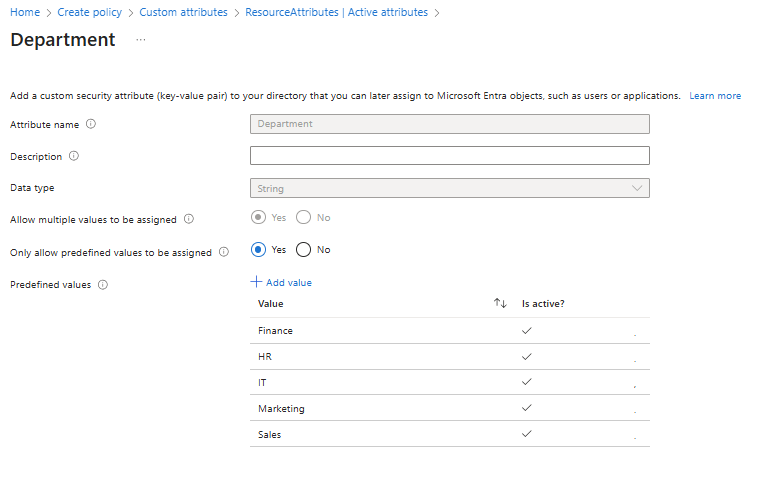Click the Marketing value in the table
Screen dimensions: 771x479
coord(281,409)
